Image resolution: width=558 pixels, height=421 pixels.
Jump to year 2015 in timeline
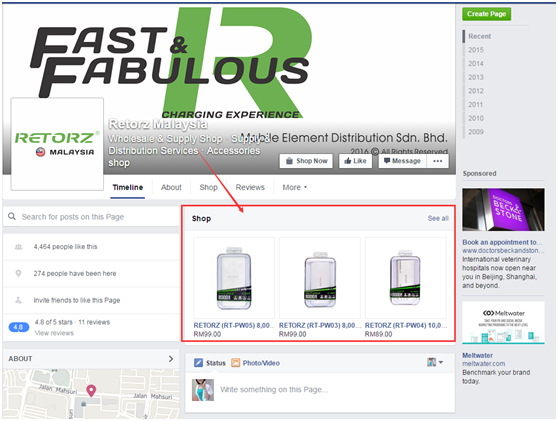point(476,50)
